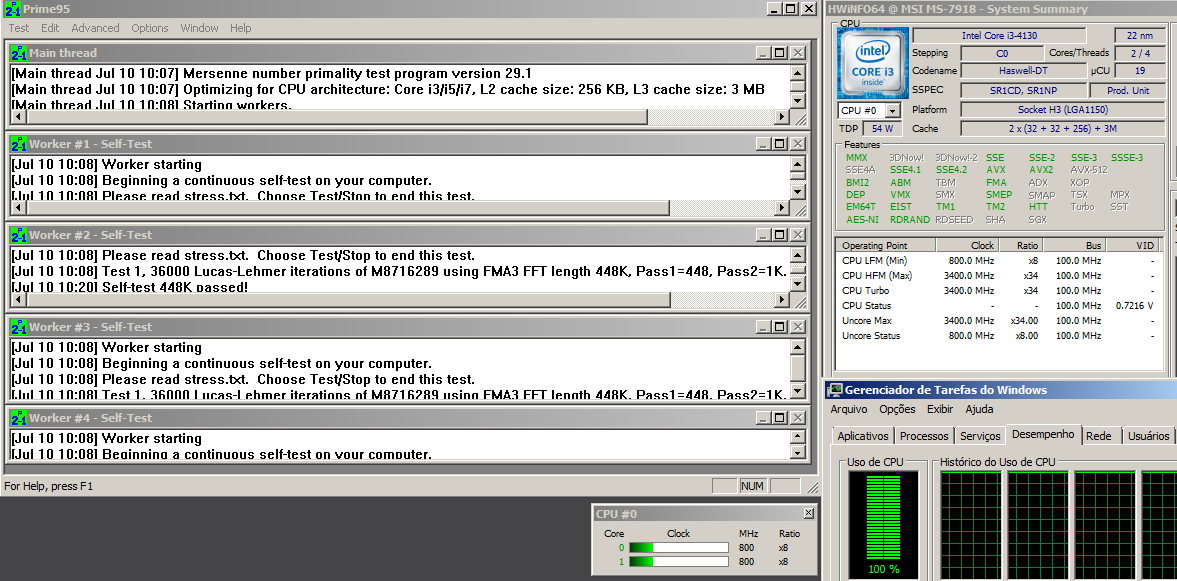Open the Options menu in Prime95
This screenshot has width=1177, height=581.
150,28
